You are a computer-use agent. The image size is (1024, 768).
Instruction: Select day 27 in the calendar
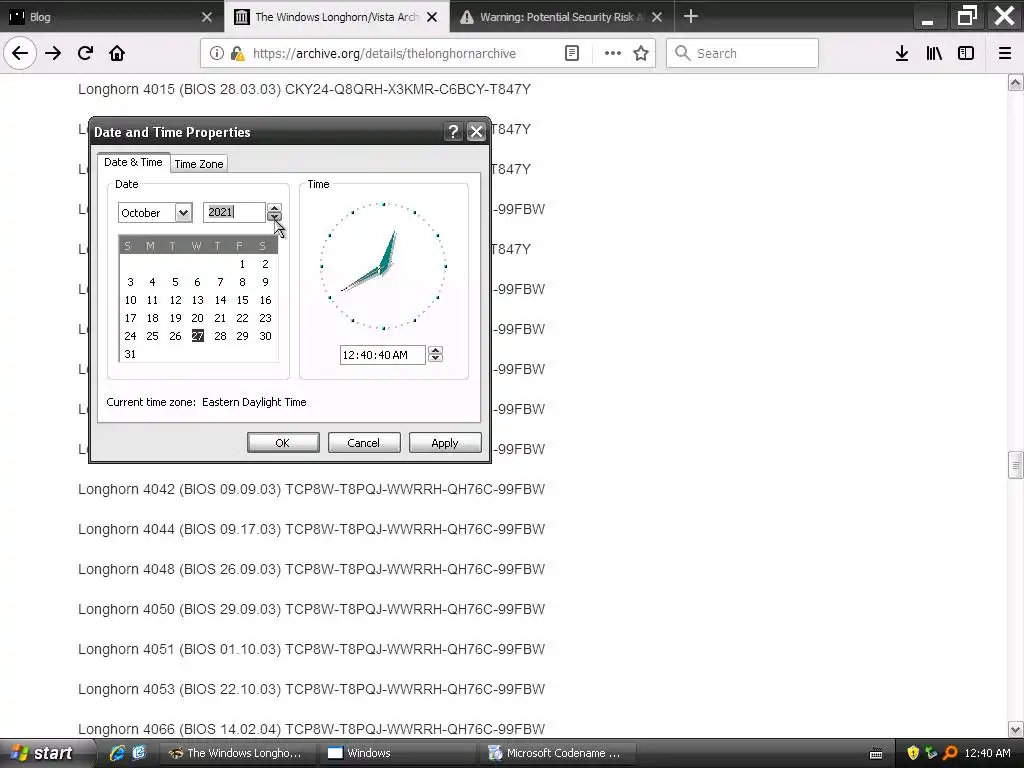pos(198,336)
